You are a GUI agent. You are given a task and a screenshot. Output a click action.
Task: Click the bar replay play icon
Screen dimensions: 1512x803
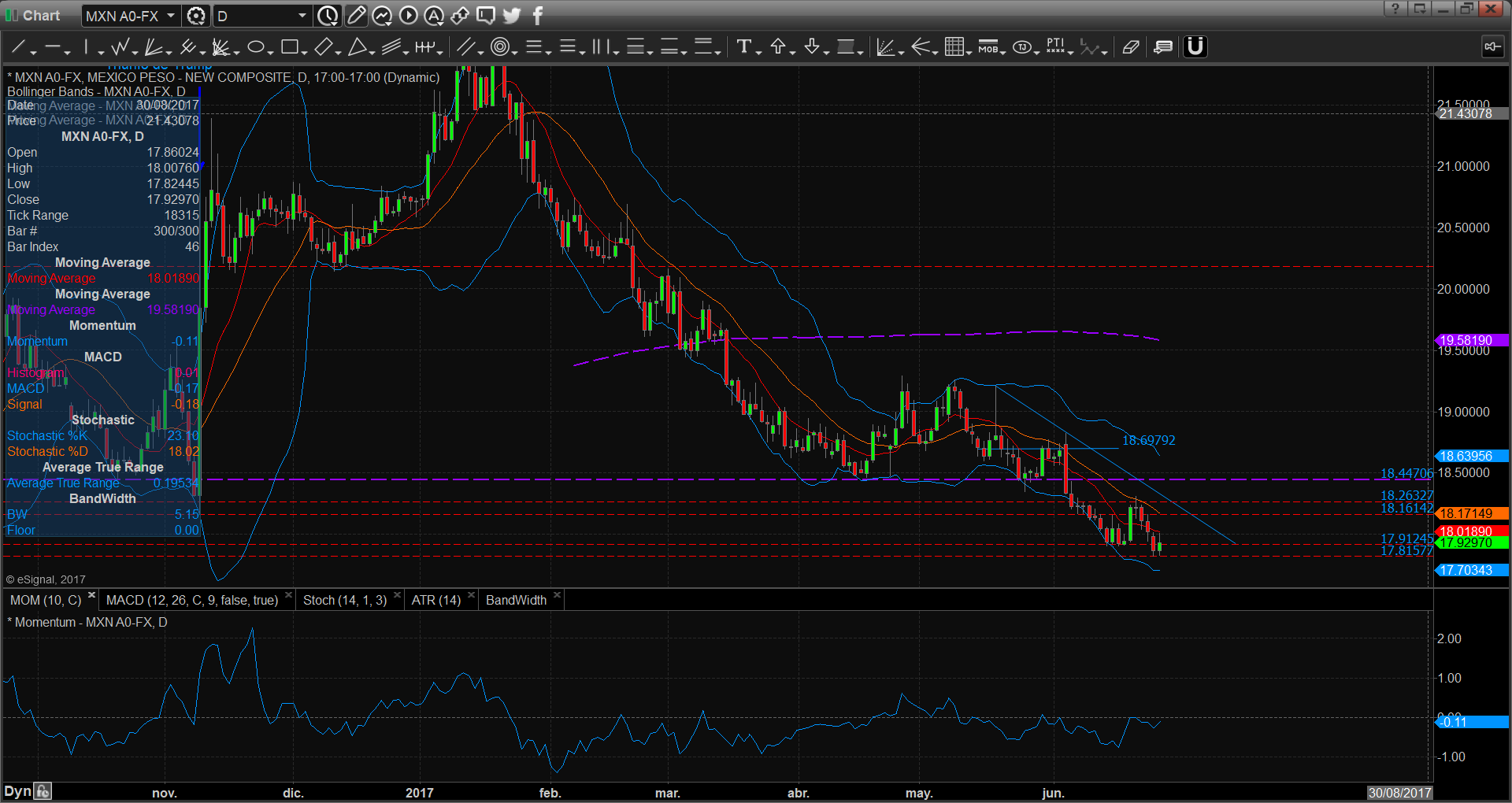tap(408, 16)
